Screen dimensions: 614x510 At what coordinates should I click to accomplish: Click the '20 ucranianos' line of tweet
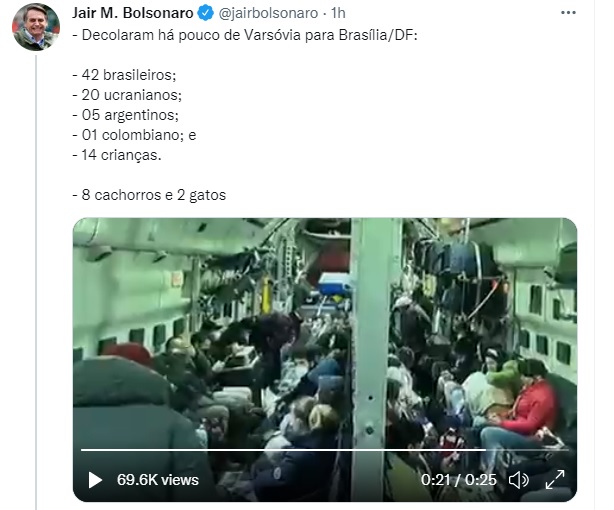pos(127,95)
